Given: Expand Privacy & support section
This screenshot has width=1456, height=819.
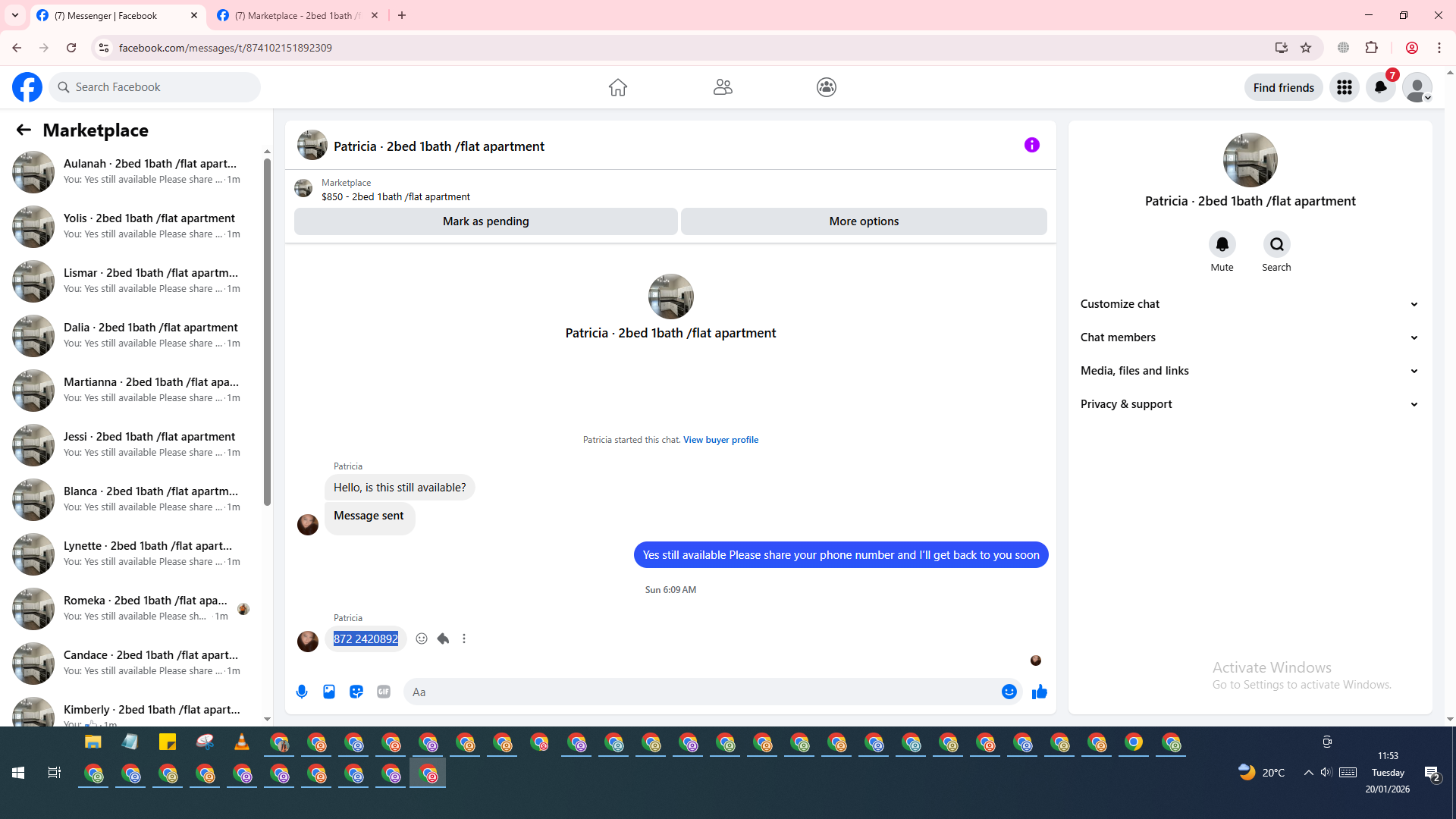Looking at the screenshot, I should pos(1250,404).
